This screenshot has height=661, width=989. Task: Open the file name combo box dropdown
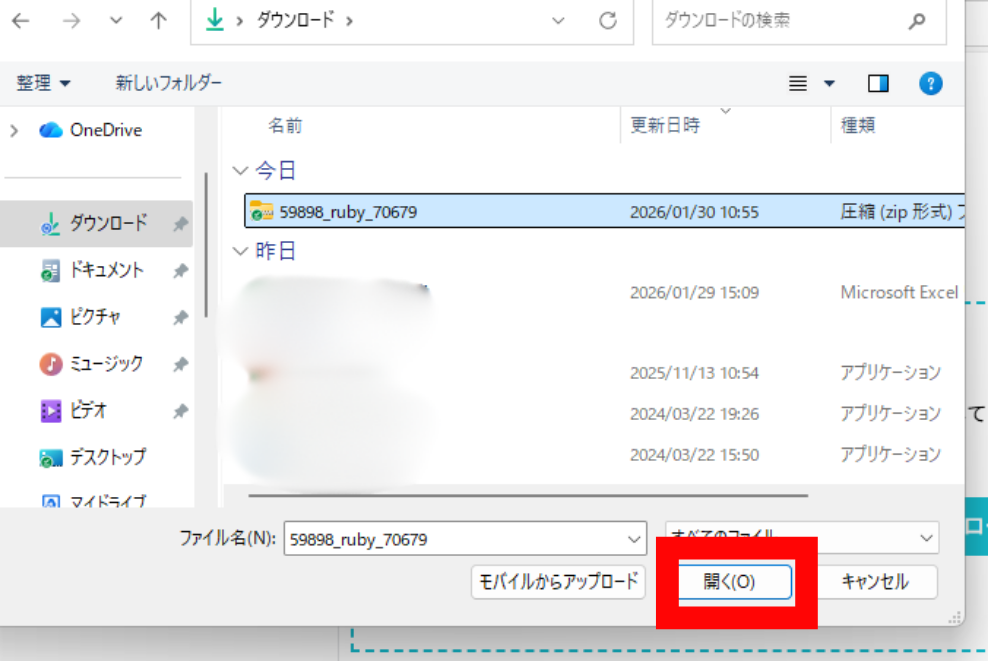(x=634, y=539)
